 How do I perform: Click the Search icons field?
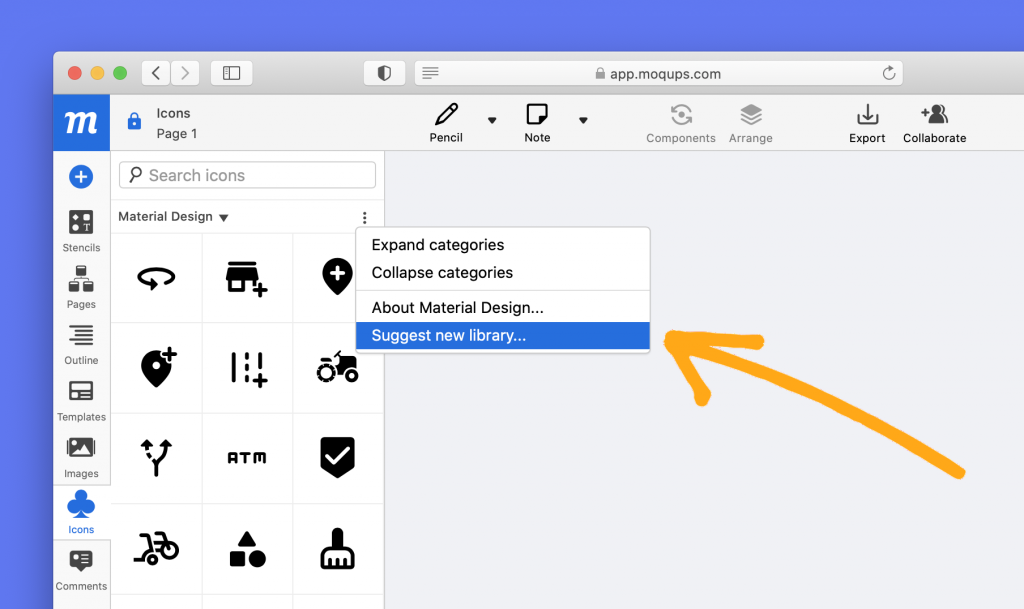[248, 175]
